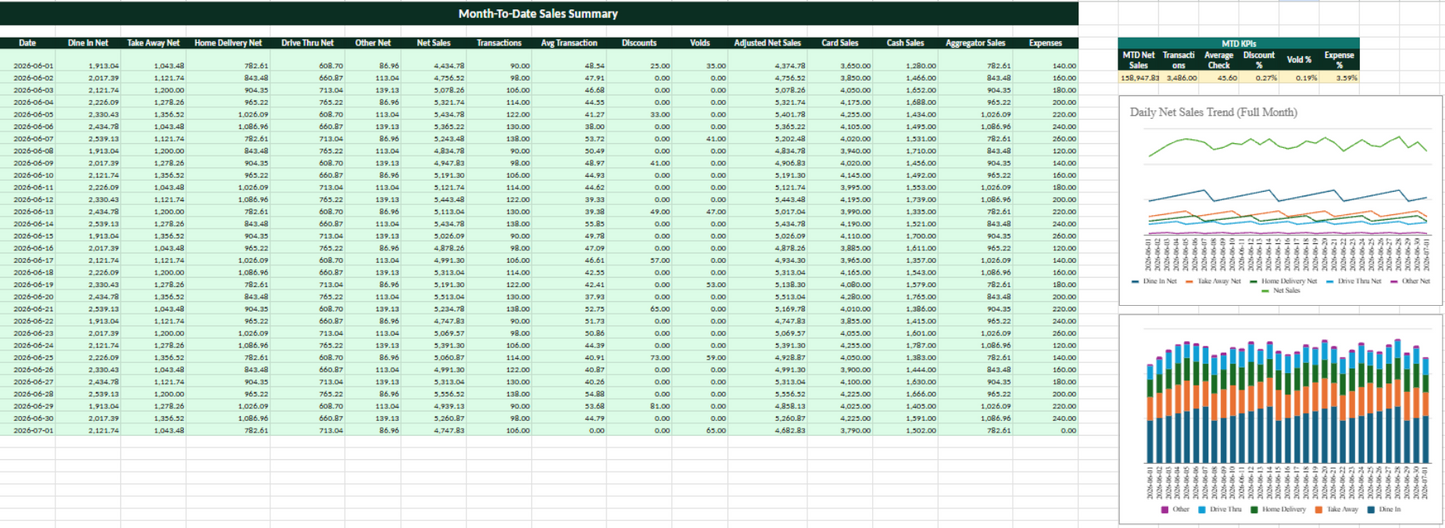Select the Net Sales column header
Viewport: 1445px width, 528px height.
[433, 43]
